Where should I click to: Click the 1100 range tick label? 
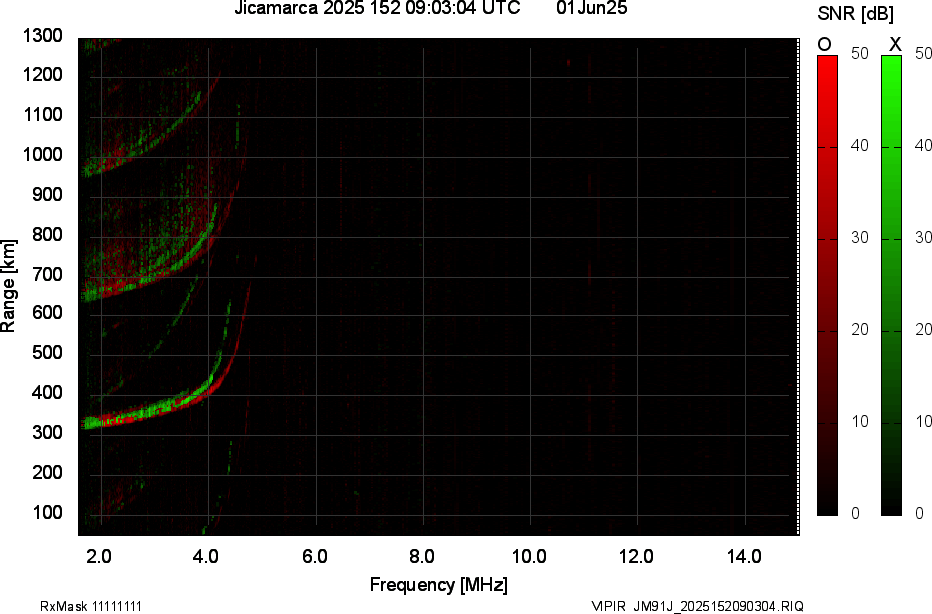tap(43, 115)
